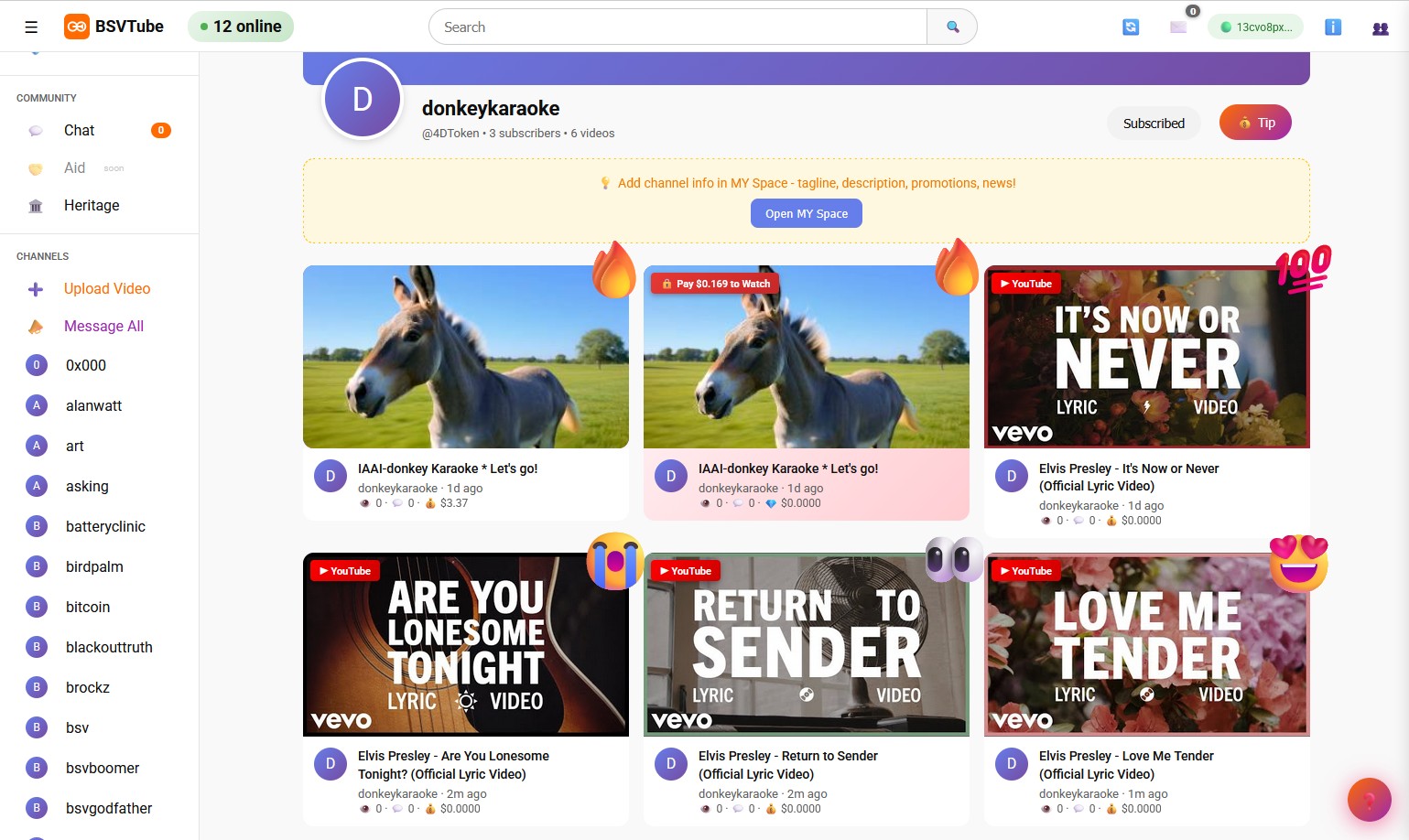Click the Open MY Space button
This screenshot has height=840, width=1409.
807,213
